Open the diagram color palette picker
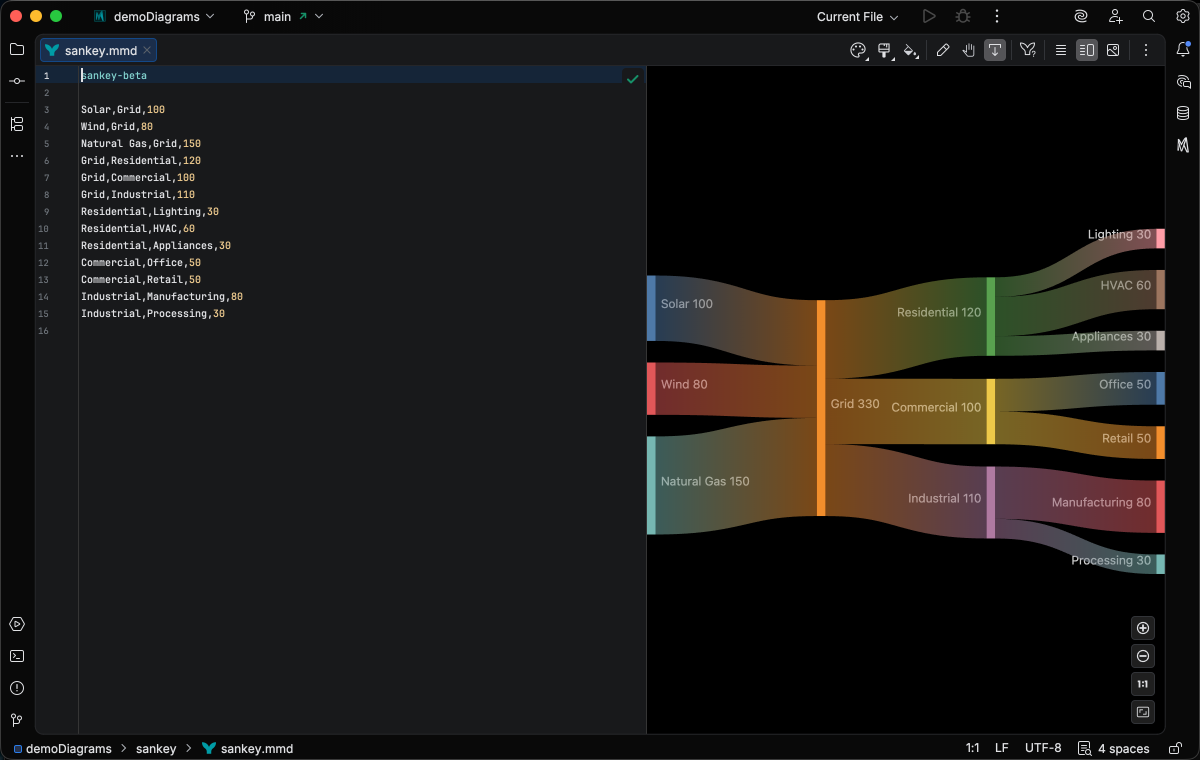 tap(858, 49)
